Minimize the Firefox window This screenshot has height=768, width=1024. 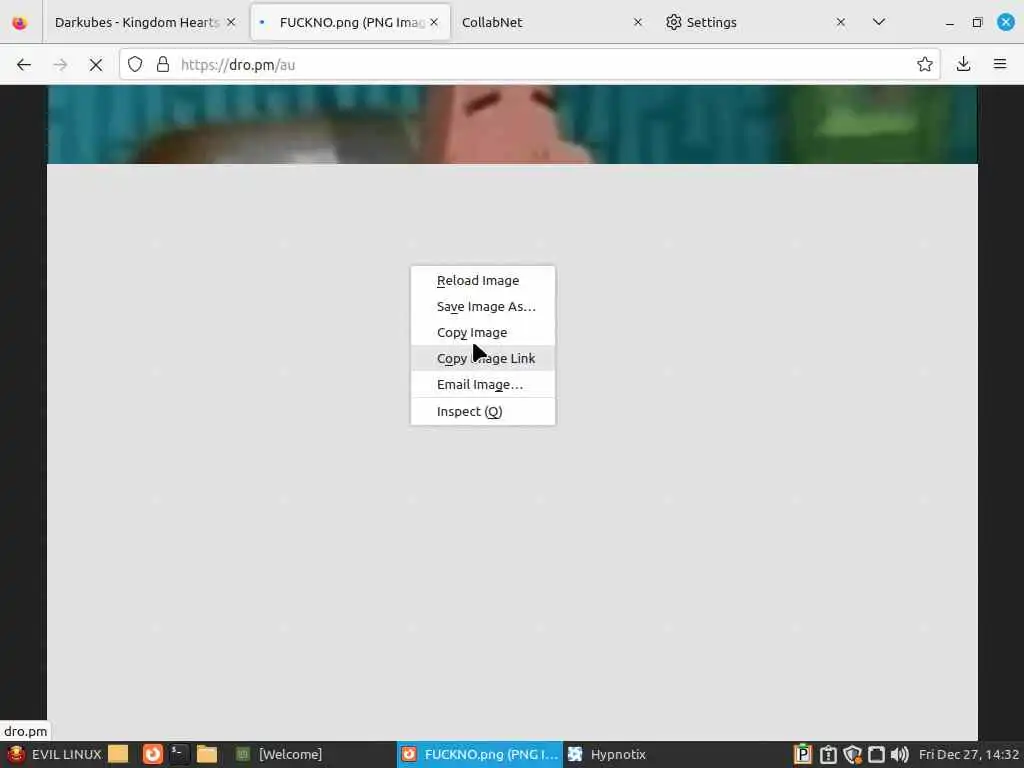tap(950, 22)
